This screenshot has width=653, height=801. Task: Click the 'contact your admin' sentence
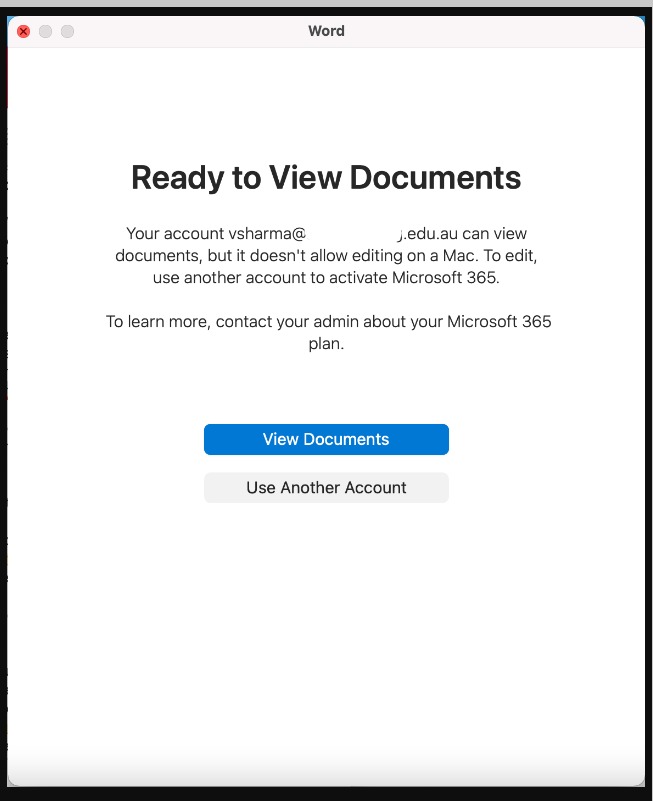(x=328, y=332)
